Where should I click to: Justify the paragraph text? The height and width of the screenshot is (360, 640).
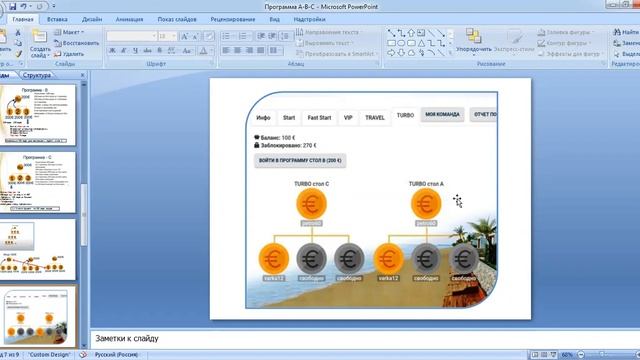tap(260, 50)
